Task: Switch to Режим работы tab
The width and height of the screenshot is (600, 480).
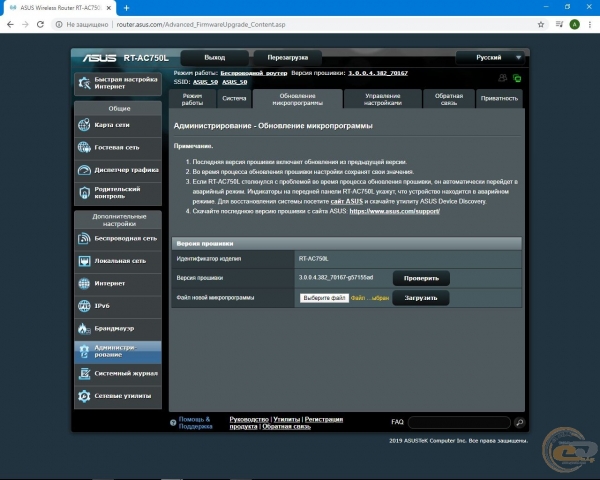Action: coord(192,99)
